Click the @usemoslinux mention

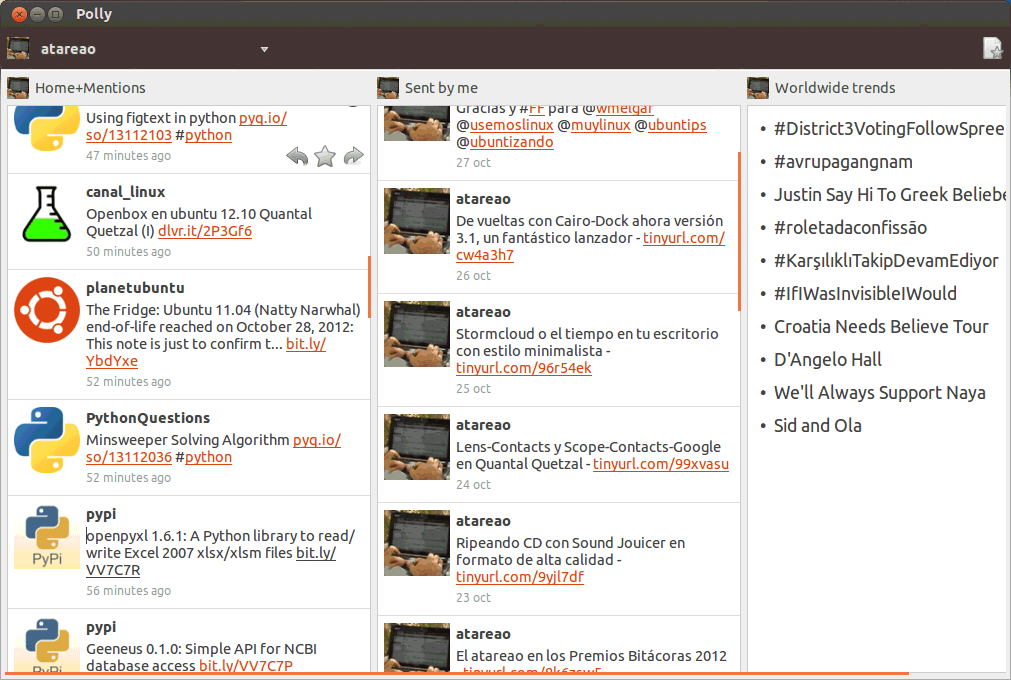pos(505,125)
